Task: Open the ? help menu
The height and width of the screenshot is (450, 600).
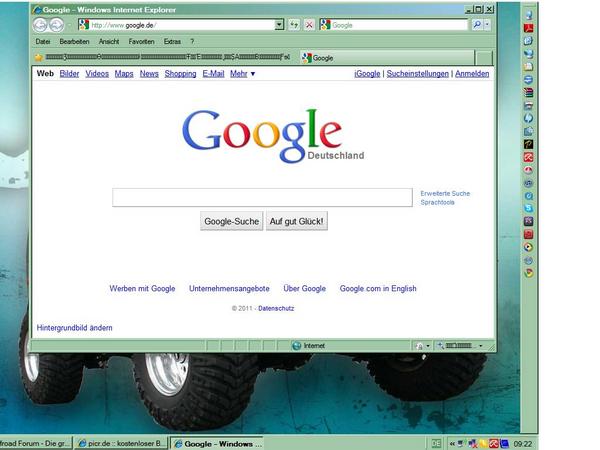Action: (192, 41)
